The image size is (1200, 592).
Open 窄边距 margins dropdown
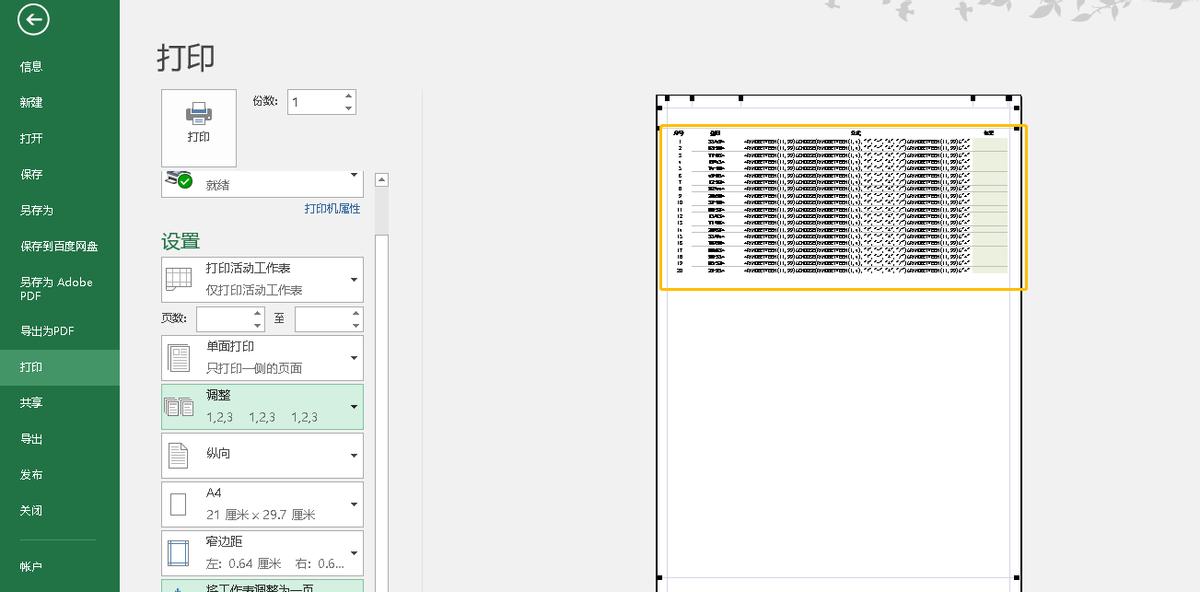(x=262, y=552)
